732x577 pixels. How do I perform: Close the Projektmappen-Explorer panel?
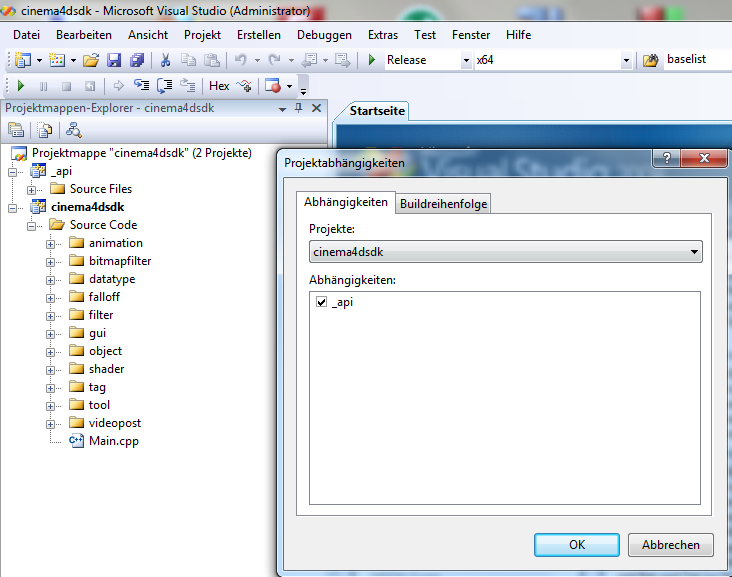(x=317, y=108)
